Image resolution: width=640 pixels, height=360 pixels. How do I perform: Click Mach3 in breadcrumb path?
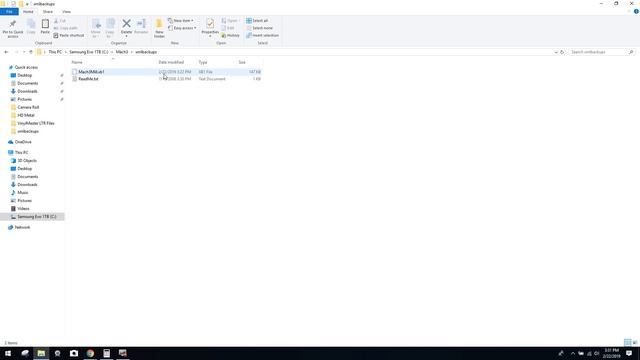122,52
